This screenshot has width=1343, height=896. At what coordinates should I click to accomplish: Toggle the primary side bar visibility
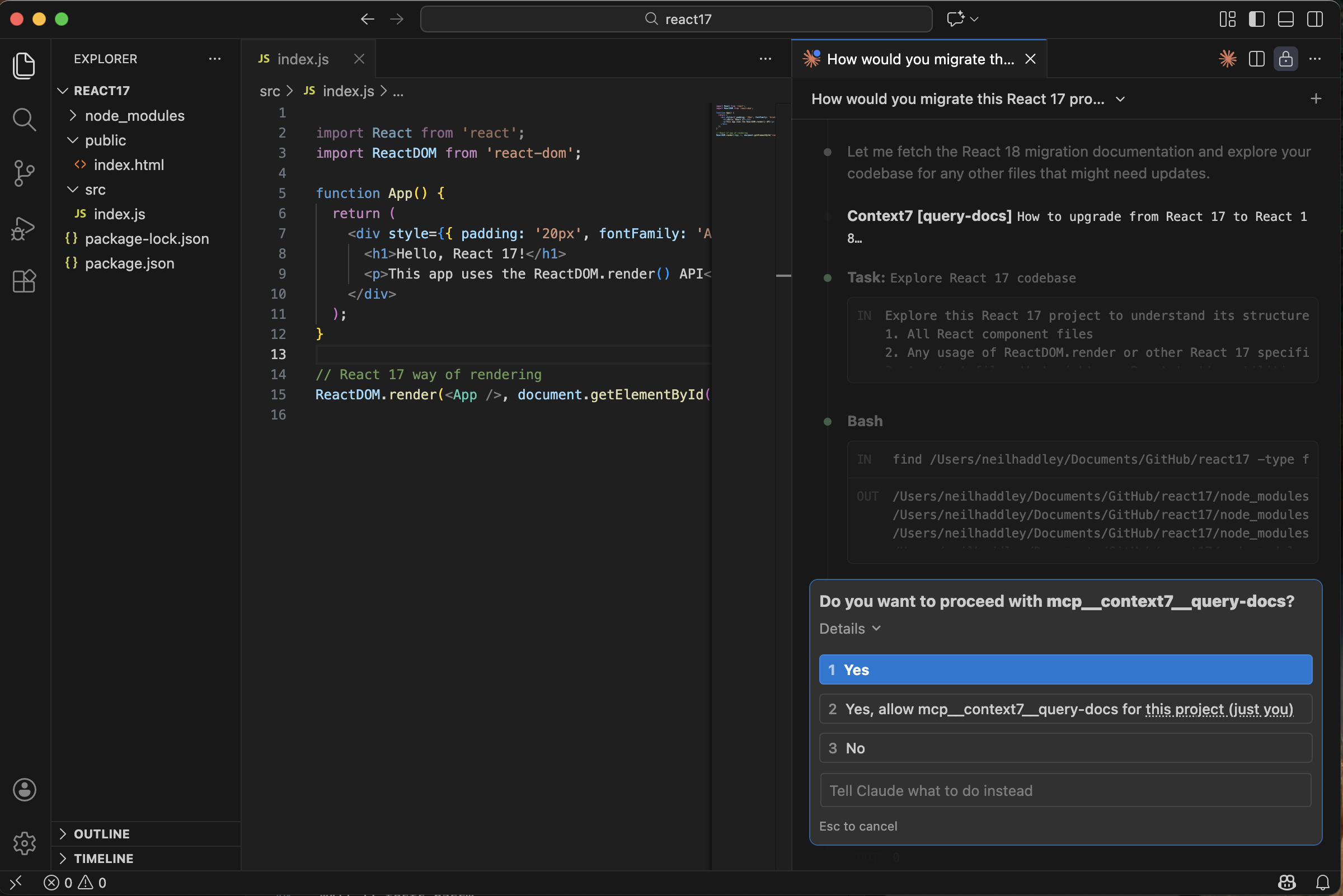(1256, 19)
